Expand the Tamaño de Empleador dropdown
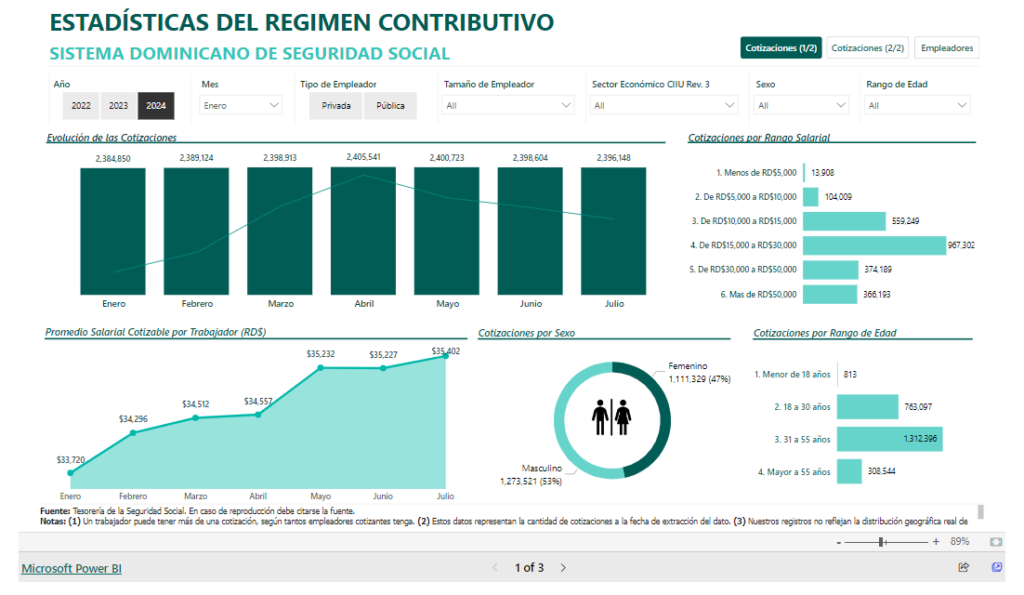 point(509,105)
